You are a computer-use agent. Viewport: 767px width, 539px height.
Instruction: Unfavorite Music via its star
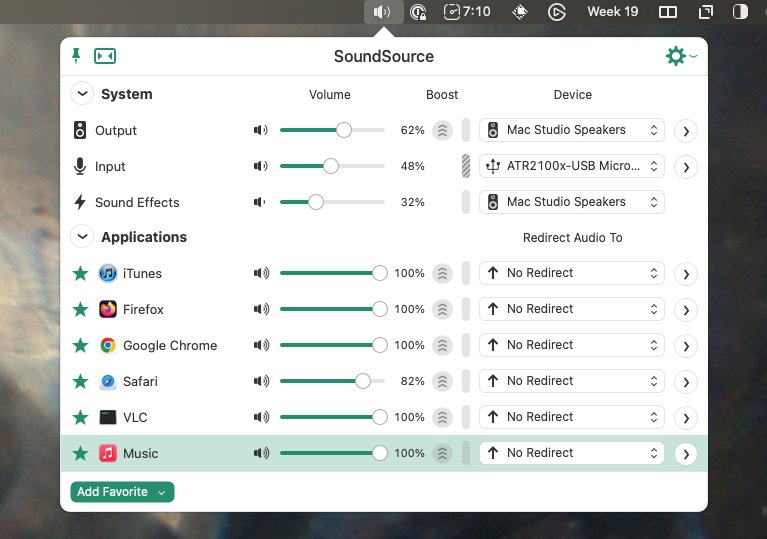pos(80,453)
